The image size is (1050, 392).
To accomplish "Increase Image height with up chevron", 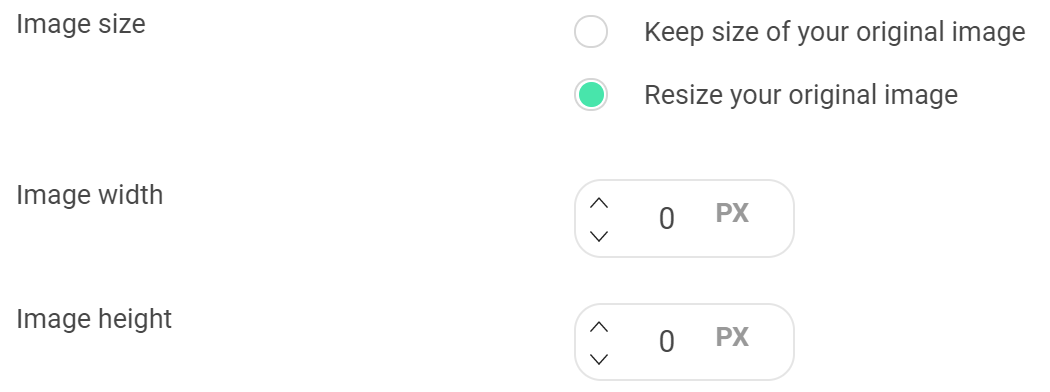I will tap(599, 327).
